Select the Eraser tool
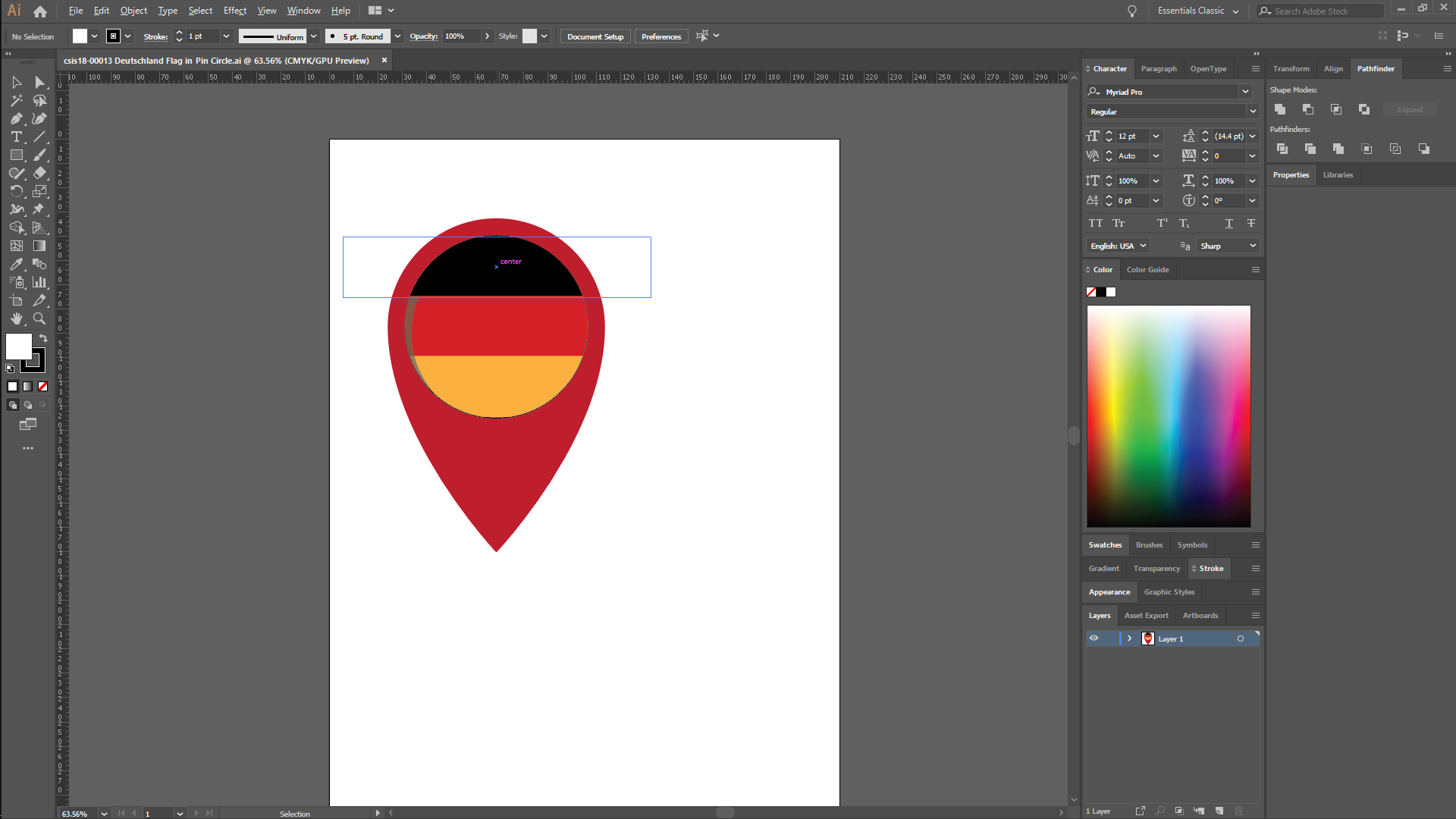This screenshot has height=819, width=1456. pos(39,173)
